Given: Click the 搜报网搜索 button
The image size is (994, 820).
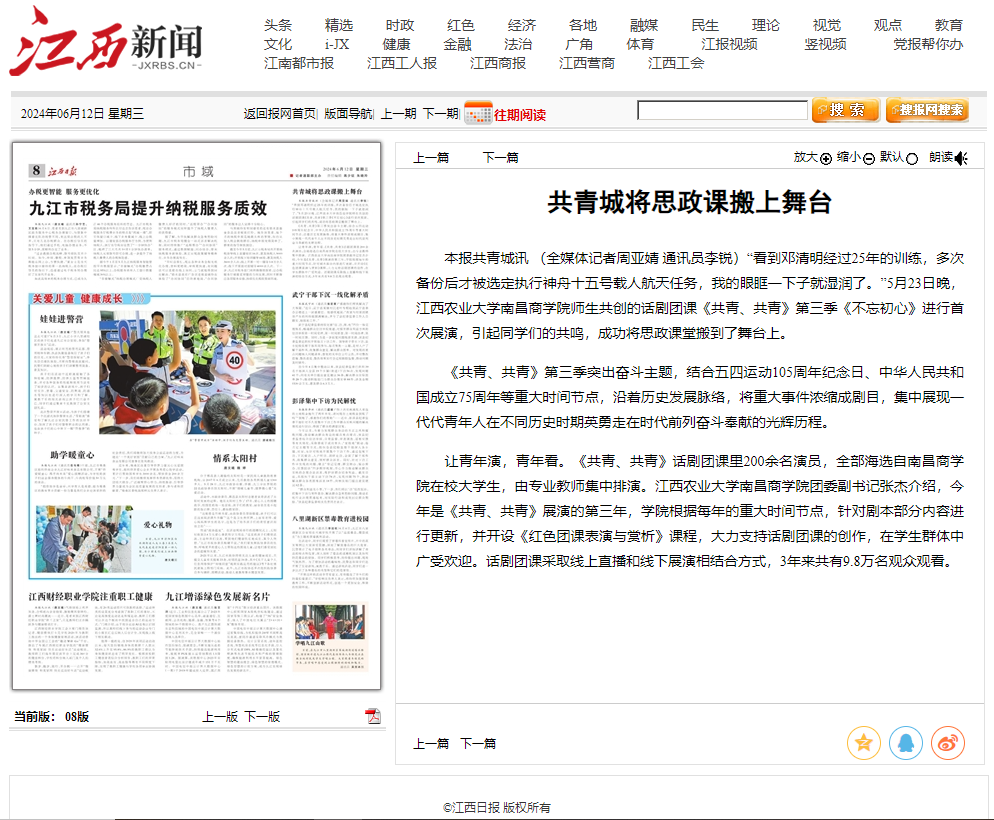Looking at the screenshot, I should click(x=926, y=110).
